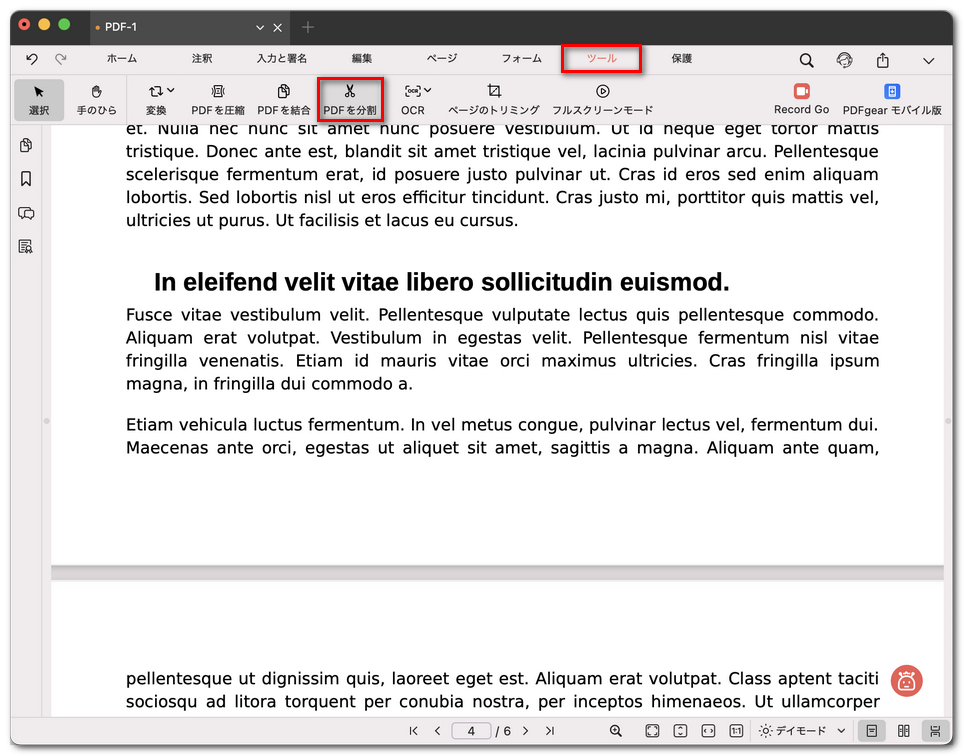This screenshot has height=756, width=964.
Task: Open the 保護 protect tab
Action: click(x=682, y=58)
